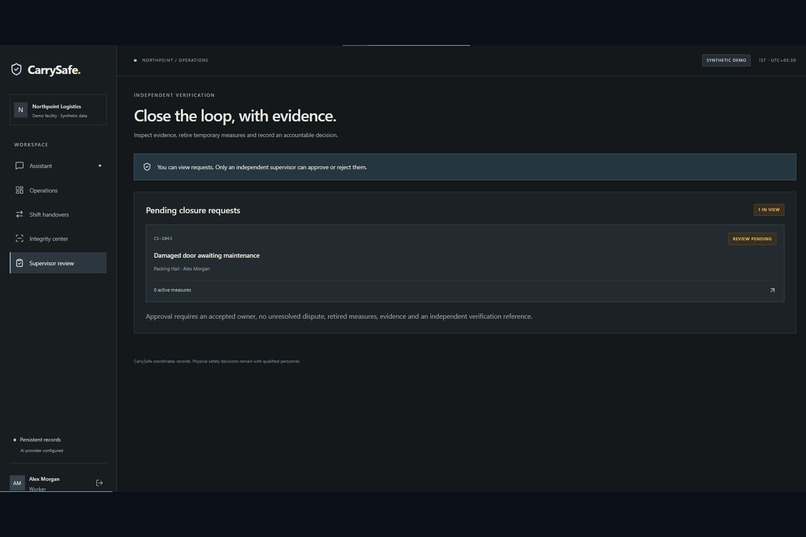Click the IST UTC+05:30 timezone label
The height and width of the screenshot is (537, 806).
[777, 60]
